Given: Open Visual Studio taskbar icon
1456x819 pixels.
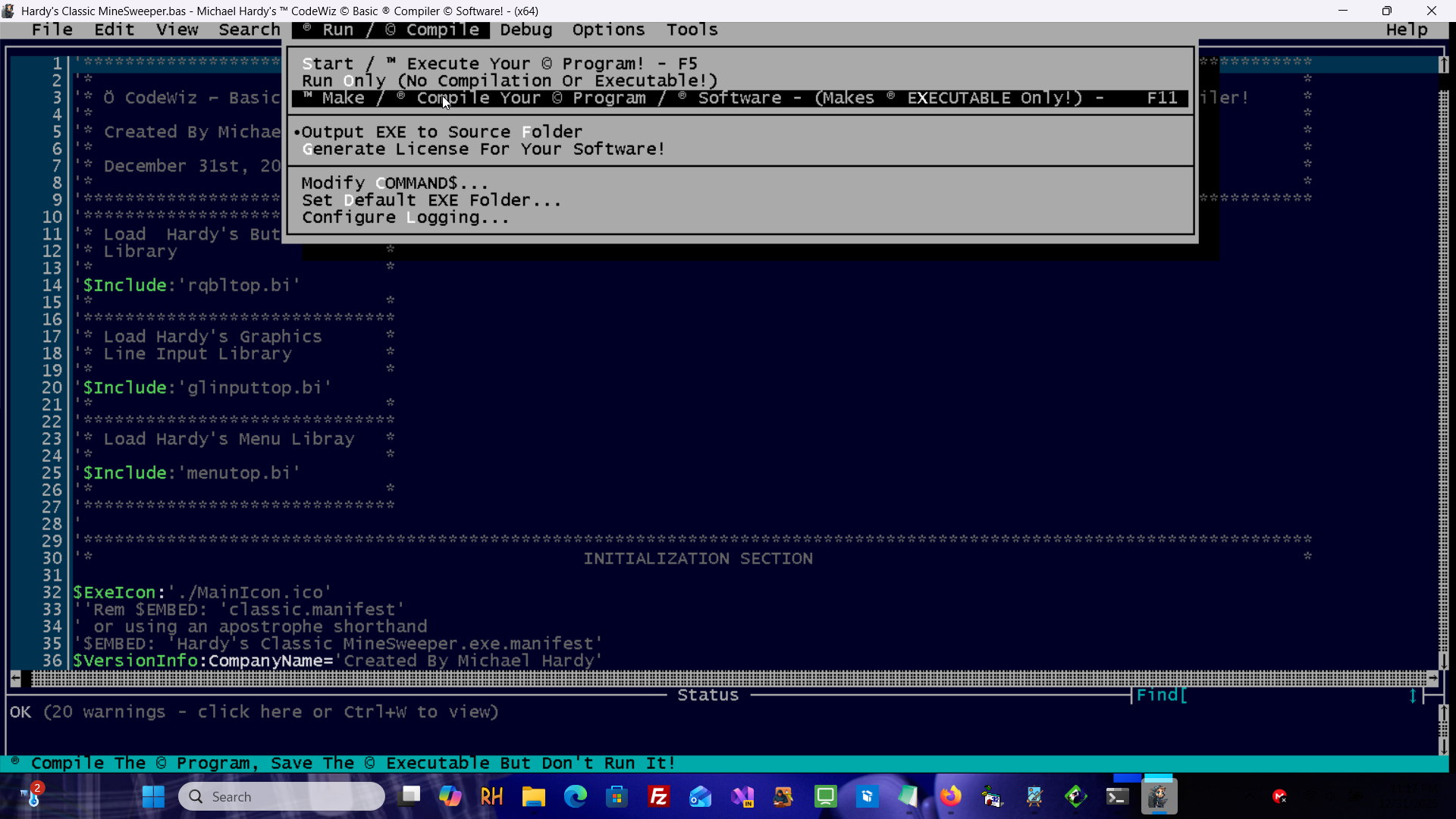Looking at the screenshot, I should [742, 796].
